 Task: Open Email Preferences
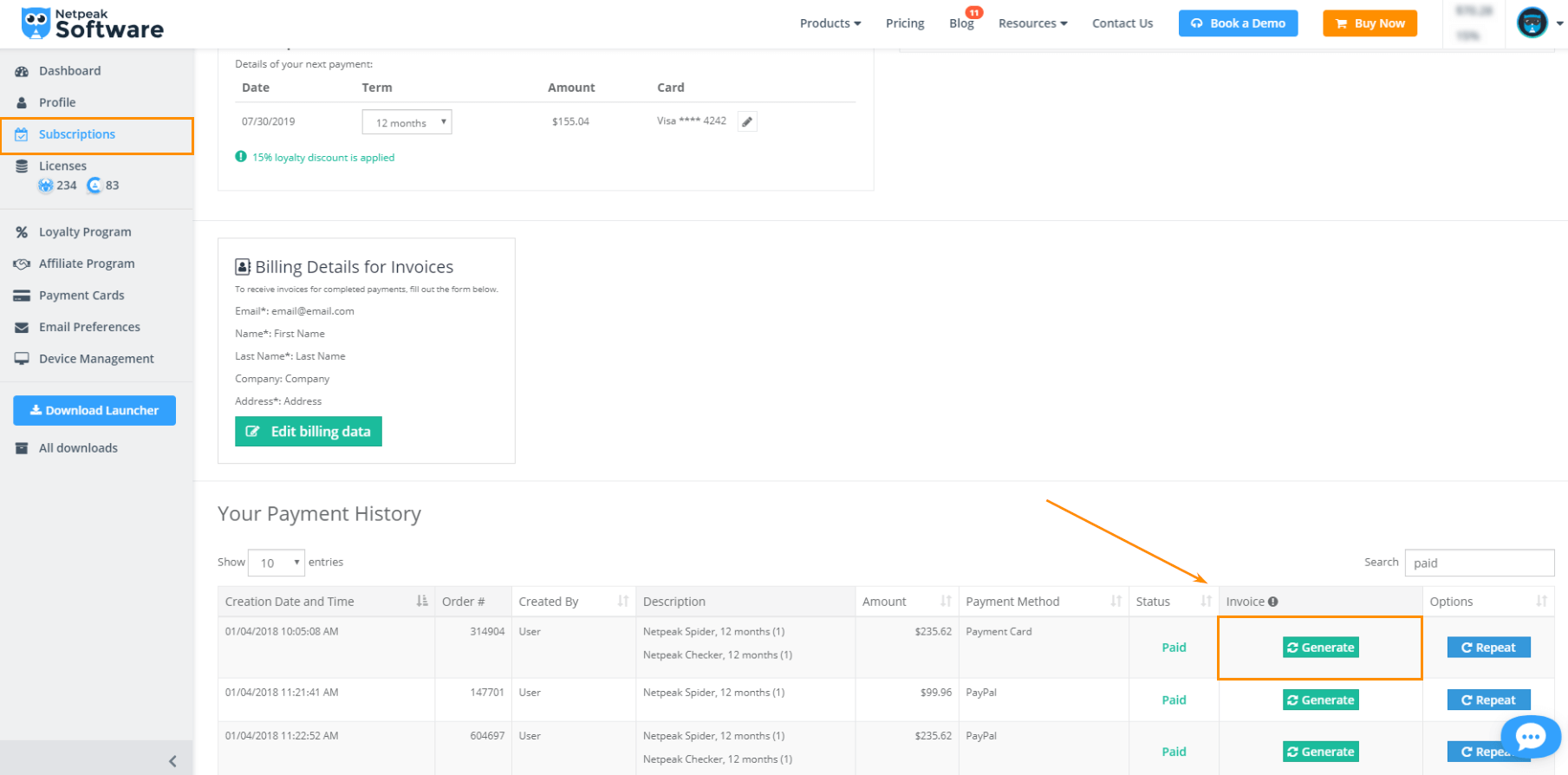tap(89, 327)
